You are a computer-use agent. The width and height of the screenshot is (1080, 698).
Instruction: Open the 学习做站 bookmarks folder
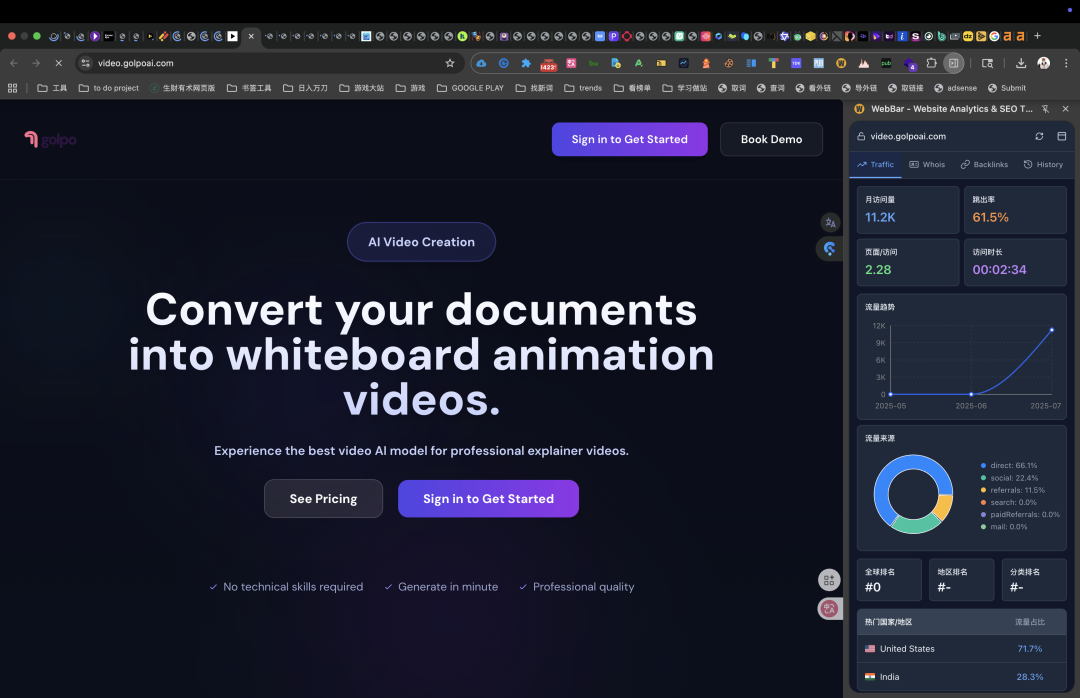685,88
